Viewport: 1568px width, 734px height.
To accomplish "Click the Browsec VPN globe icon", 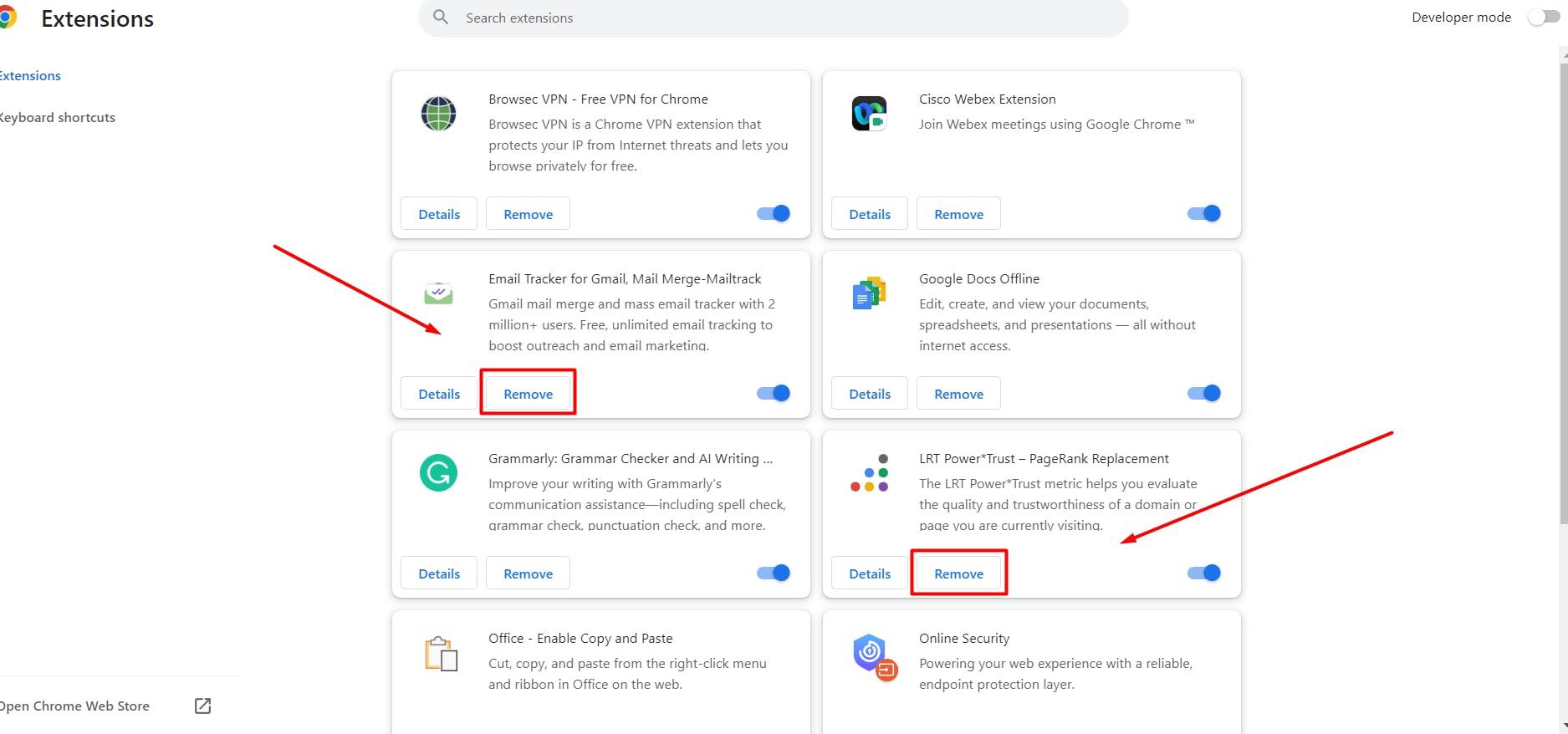I will (x=438, y=114).
